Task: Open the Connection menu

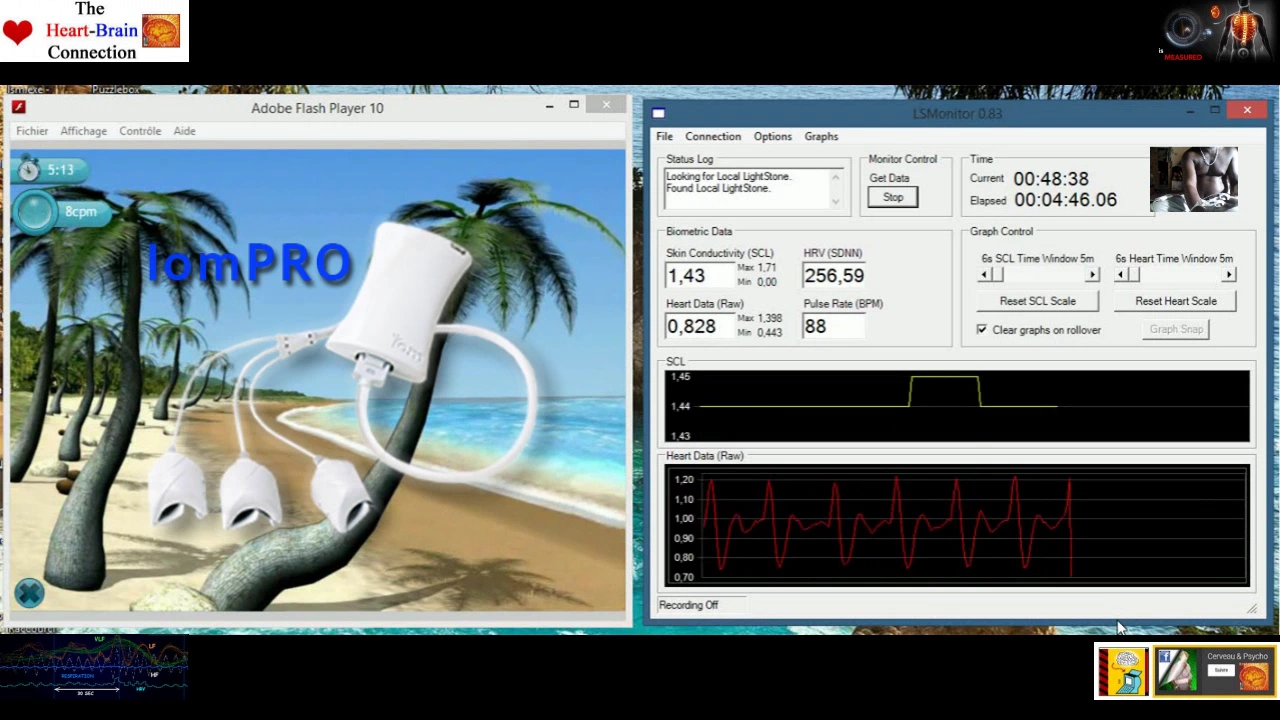Action: point(713,137)
